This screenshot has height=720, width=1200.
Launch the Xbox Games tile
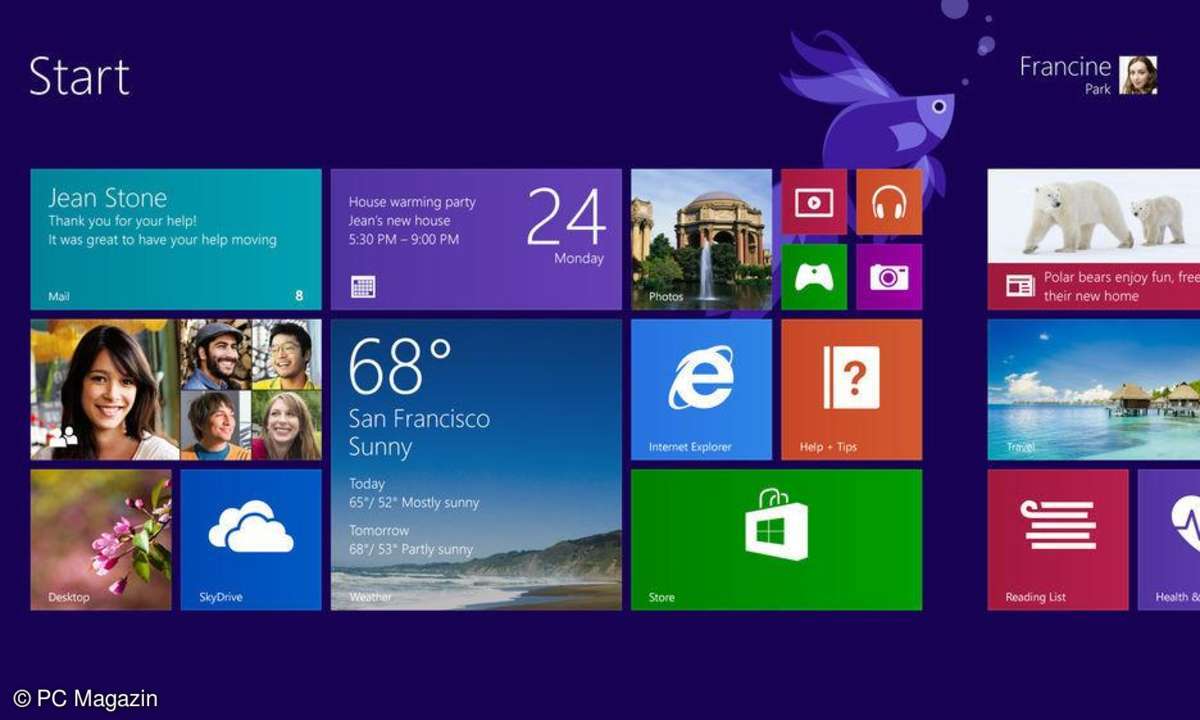pos(814,277)
